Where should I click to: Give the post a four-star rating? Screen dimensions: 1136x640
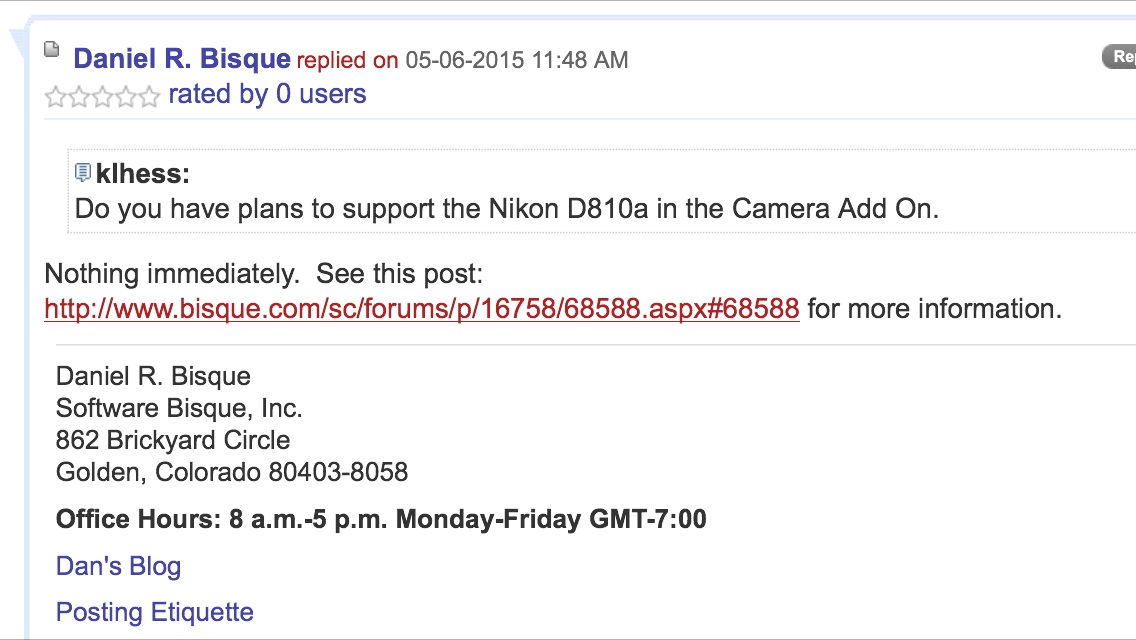pos(125,97)
